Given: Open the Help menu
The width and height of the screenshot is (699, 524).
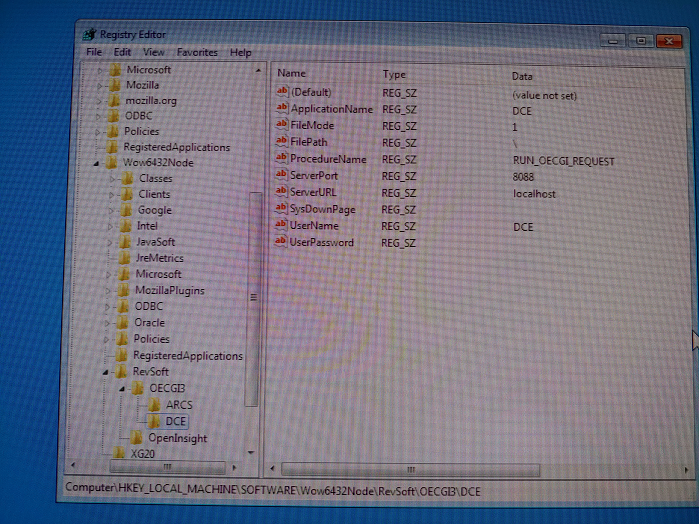Looking at the screenshot, I should [241, 53].
